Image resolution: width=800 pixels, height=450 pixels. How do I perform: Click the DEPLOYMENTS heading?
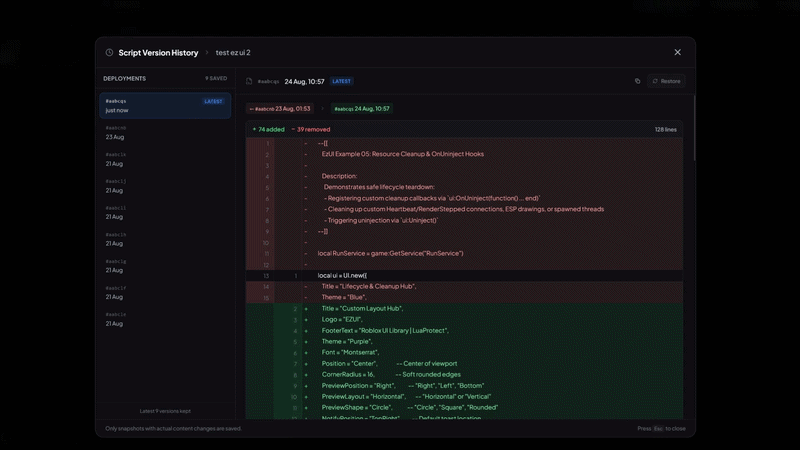coord(124,79)
